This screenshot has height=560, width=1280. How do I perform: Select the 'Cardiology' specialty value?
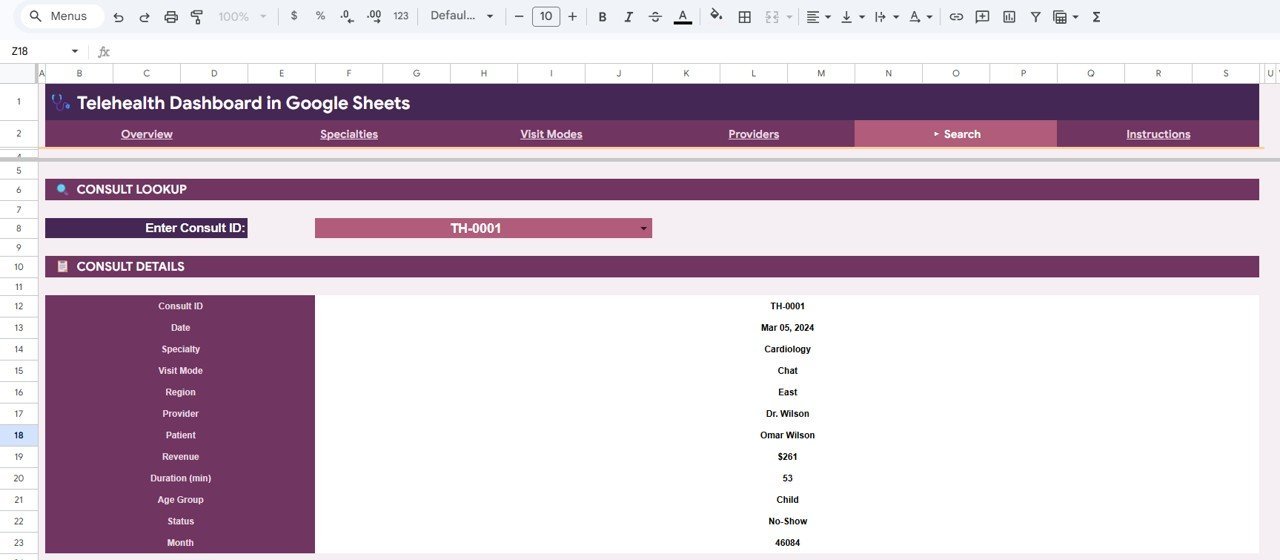tap(787, 349)
